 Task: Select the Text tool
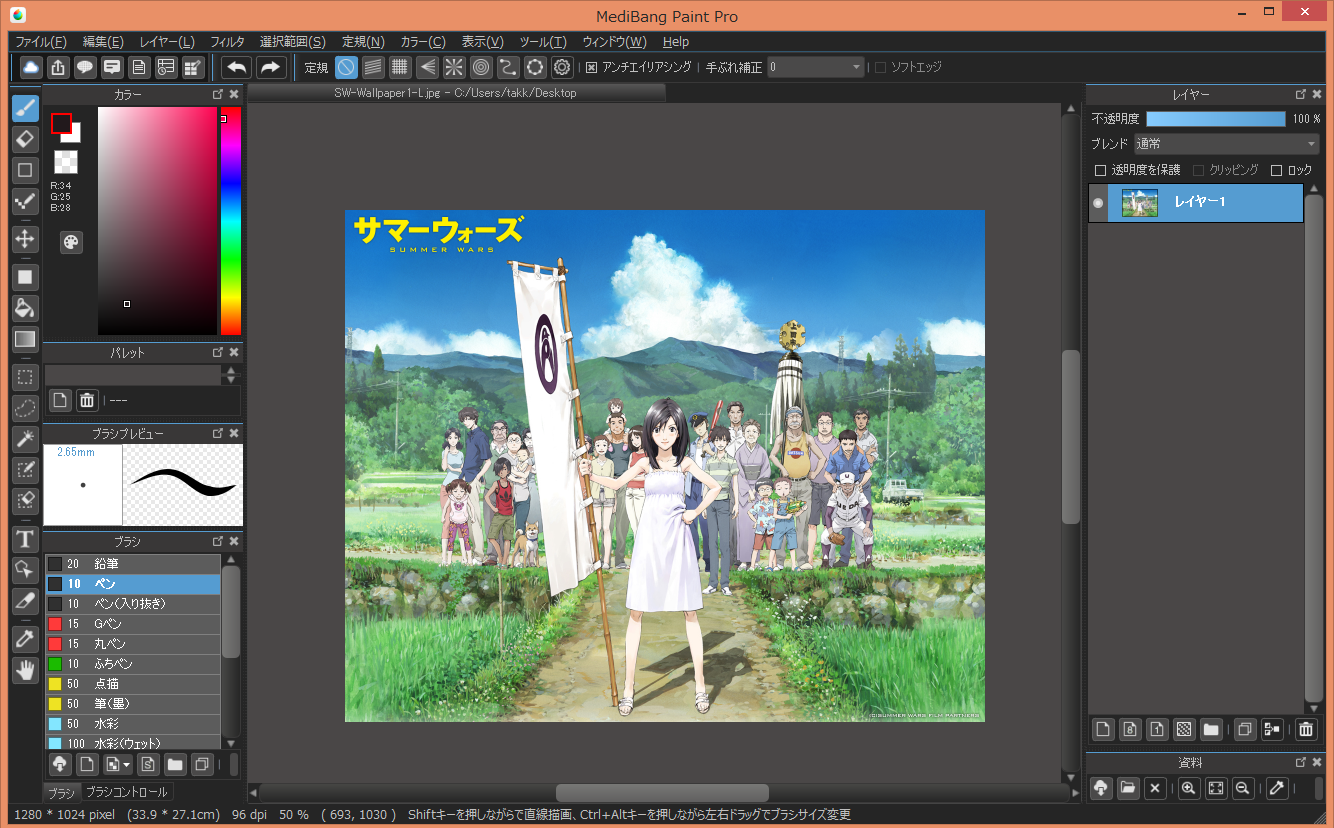tap(26, 539)
